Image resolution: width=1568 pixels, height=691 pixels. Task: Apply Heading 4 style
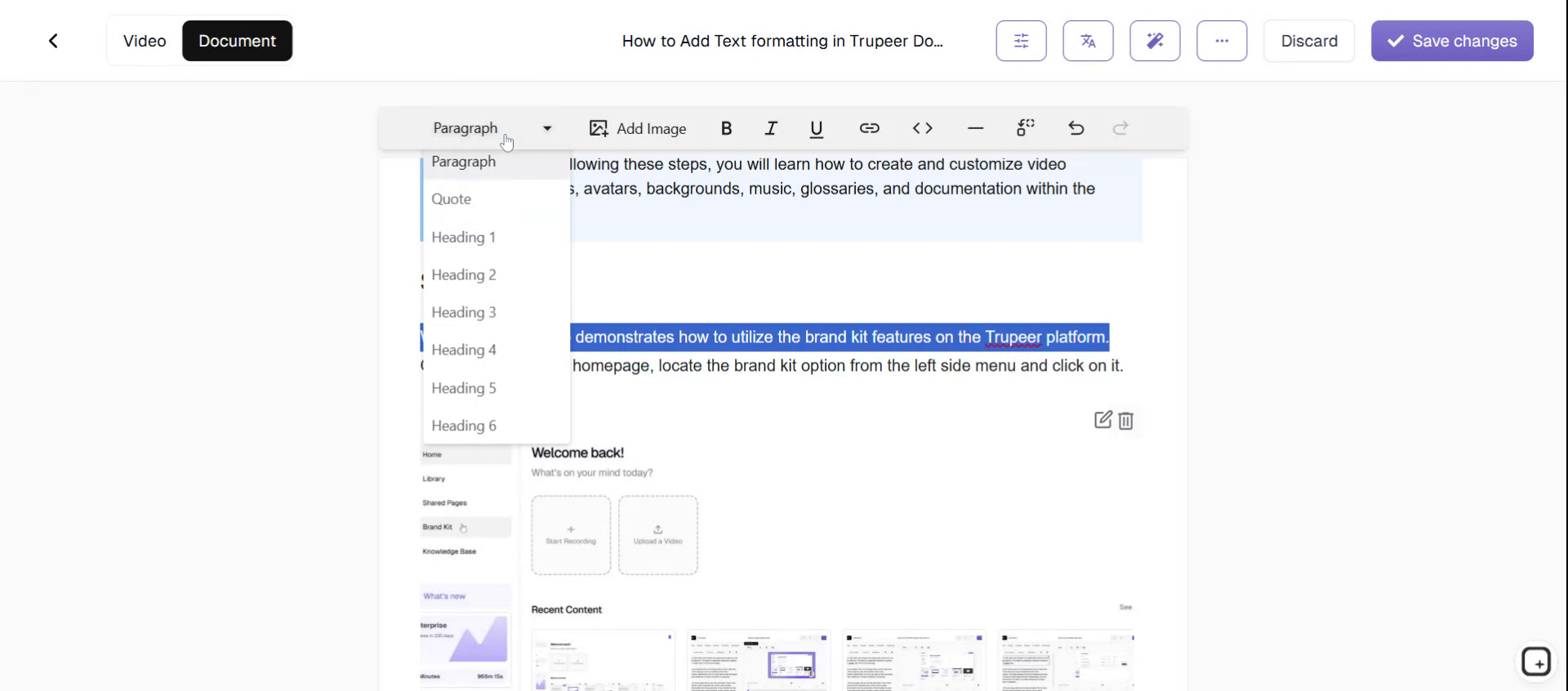pos(497,350)
